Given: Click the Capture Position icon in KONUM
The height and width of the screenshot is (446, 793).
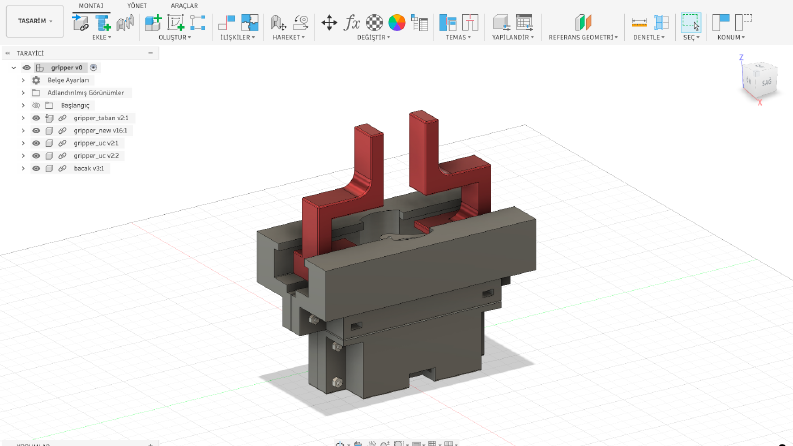Looking at the screenshot, I should [x=721, y=23].
